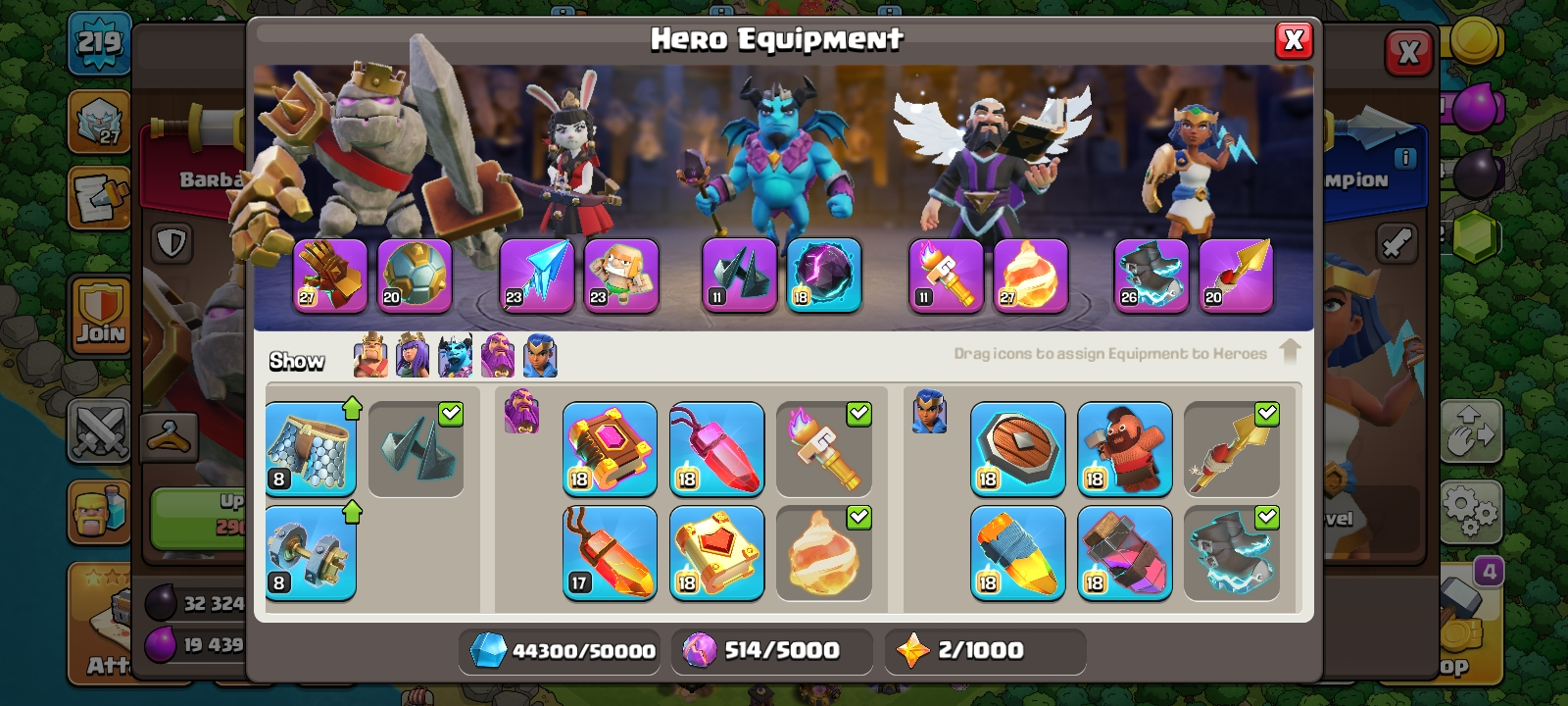Screen dimensions: 1568x706
Task: Choose the Hog Rider Puppet equipment
Action: [1125, 449]
